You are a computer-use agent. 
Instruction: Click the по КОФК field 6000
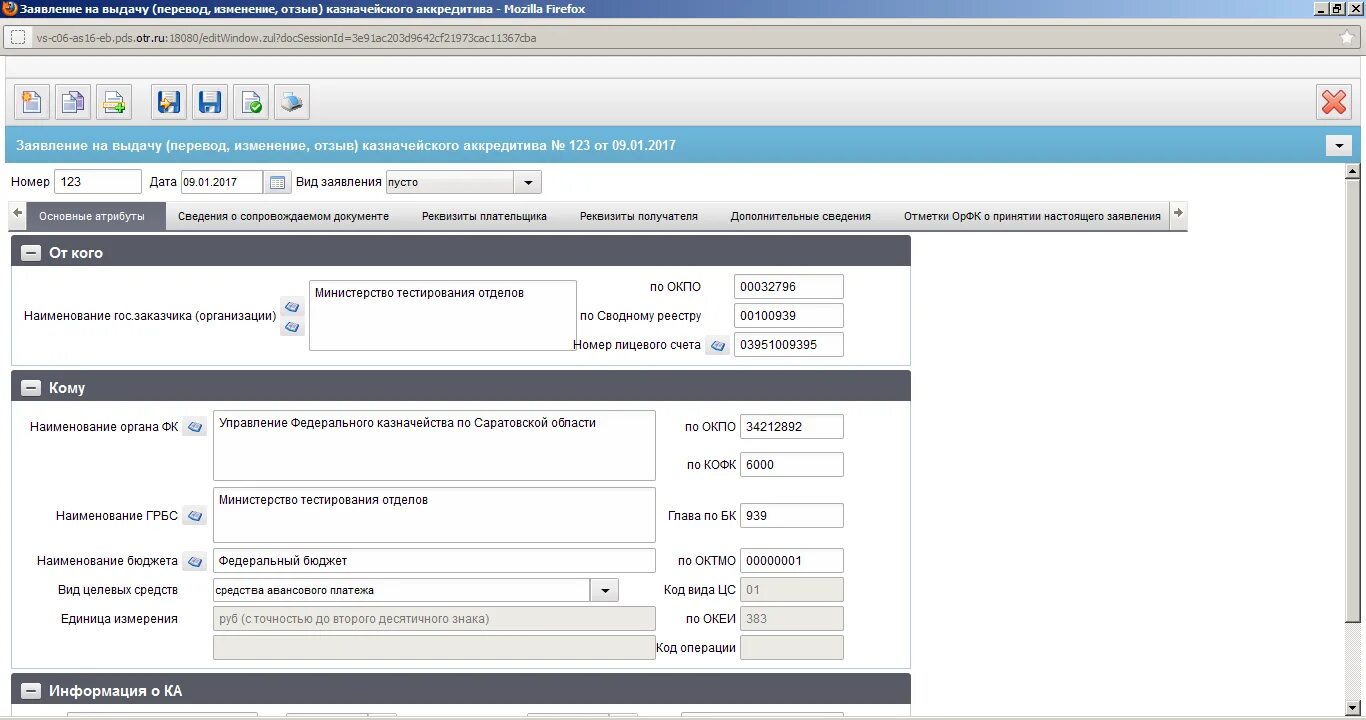point(792,465)
